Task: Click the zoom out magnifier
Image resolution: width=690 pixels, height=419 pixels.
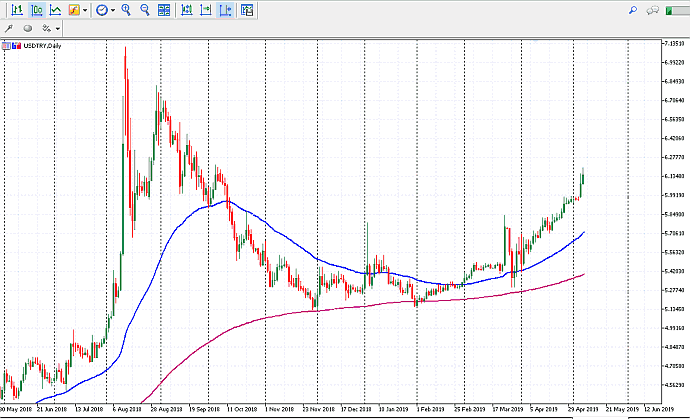Action: [x=146, y=10]
